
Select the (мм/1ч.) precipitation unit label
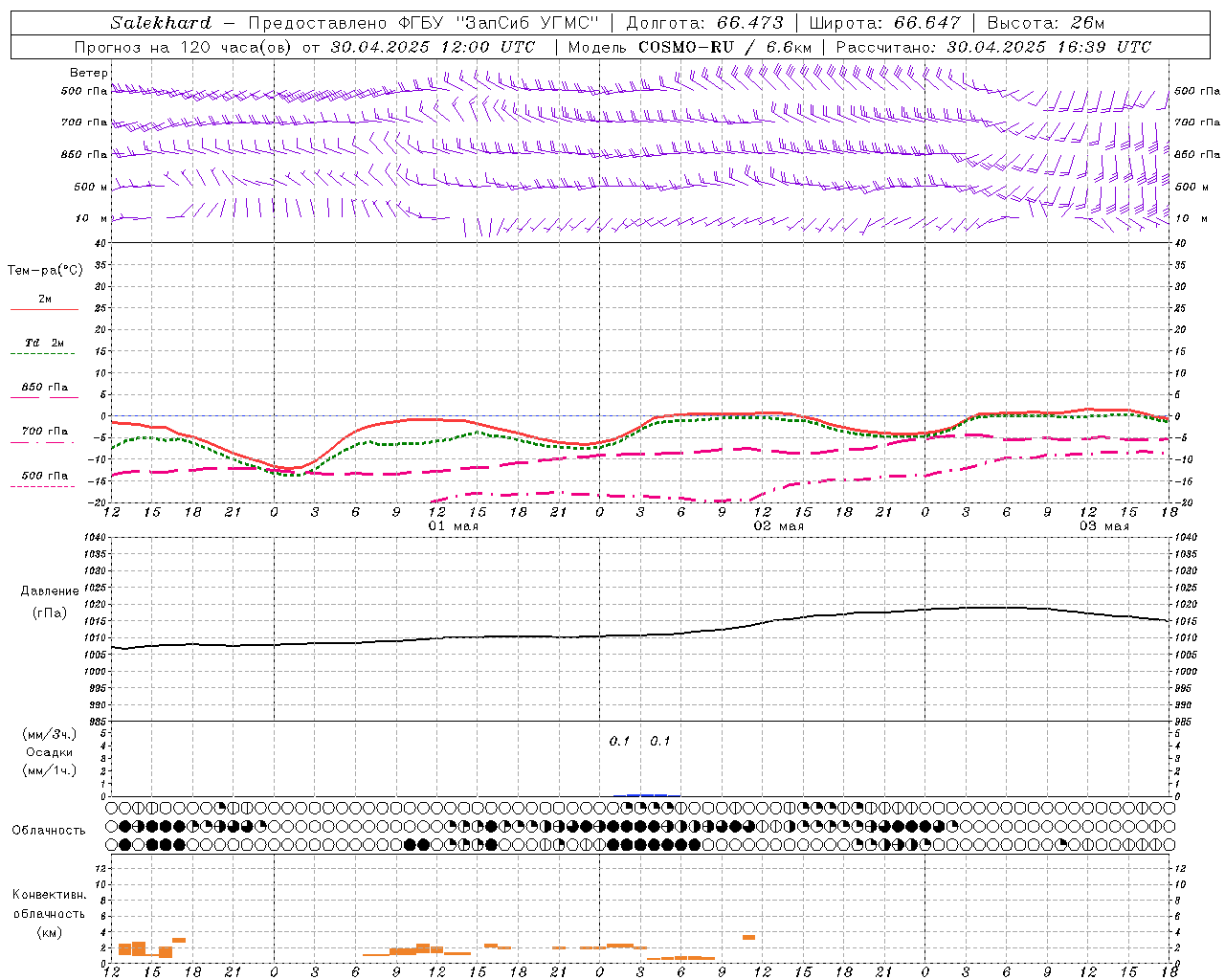[x=49, y=770]
